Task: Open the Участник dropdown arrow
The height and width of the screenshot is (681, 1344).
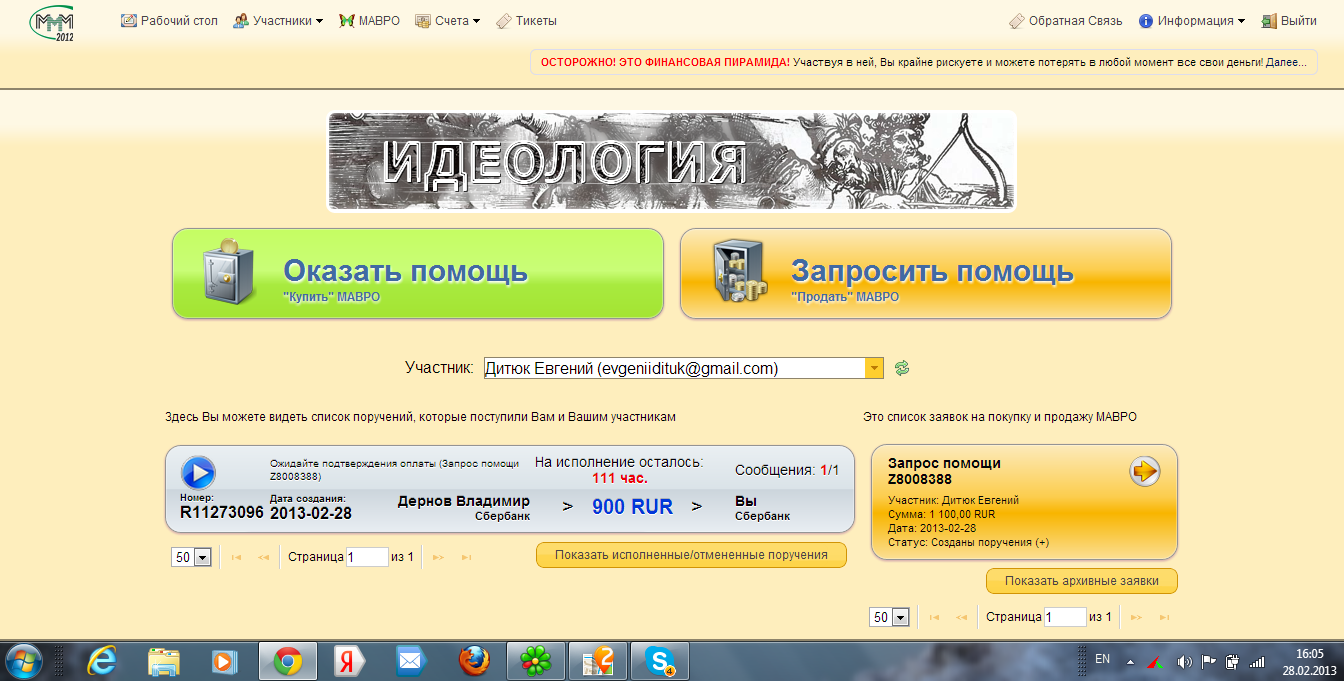Action: coord(875,368)
